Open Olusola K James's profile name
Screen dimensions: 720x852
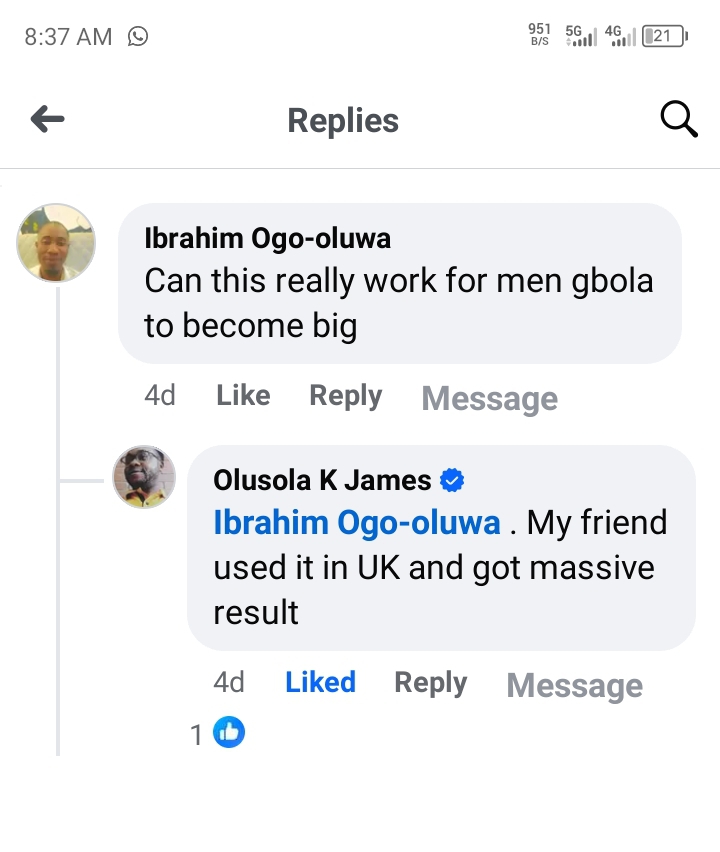pyautogui.click(x=322, y=481)
